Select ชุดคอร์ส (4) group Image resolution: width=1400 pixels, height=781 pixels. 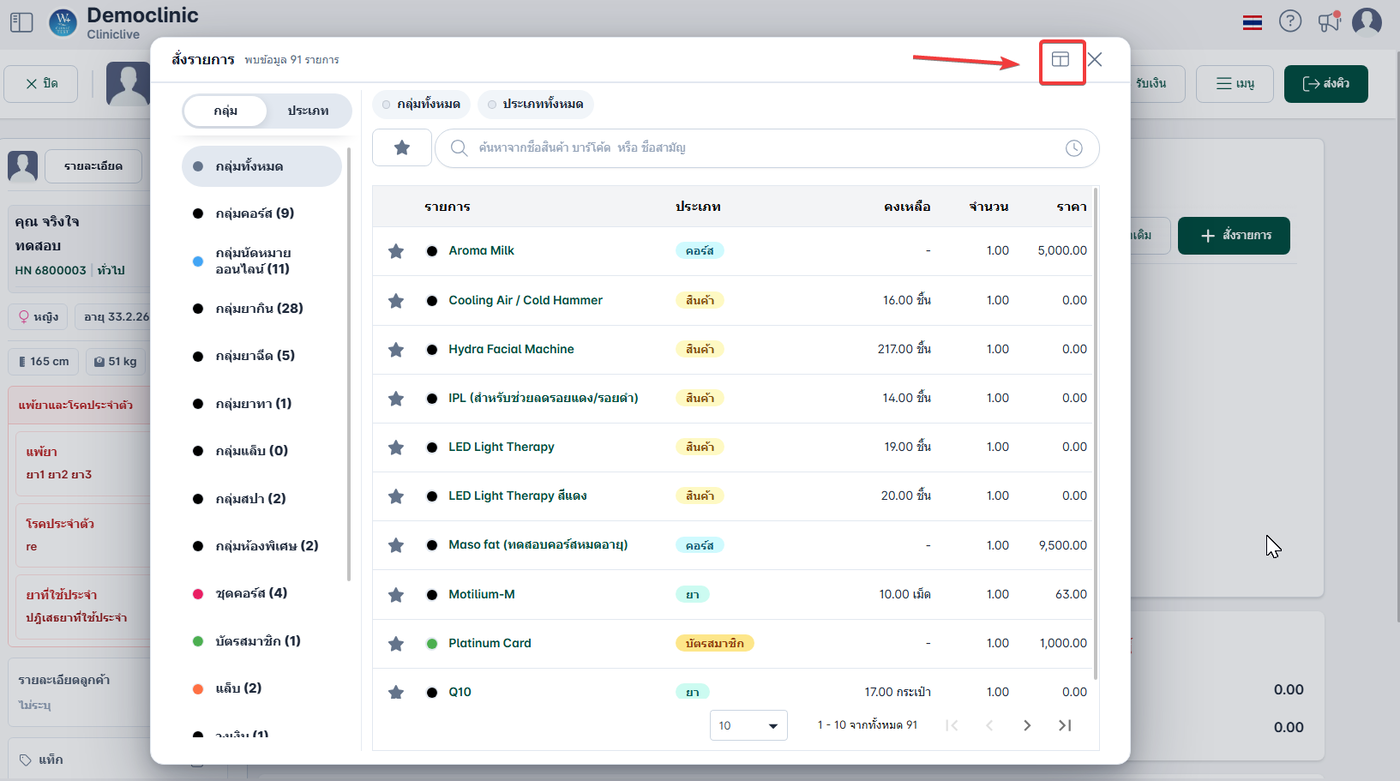click(x=262, y=593)
